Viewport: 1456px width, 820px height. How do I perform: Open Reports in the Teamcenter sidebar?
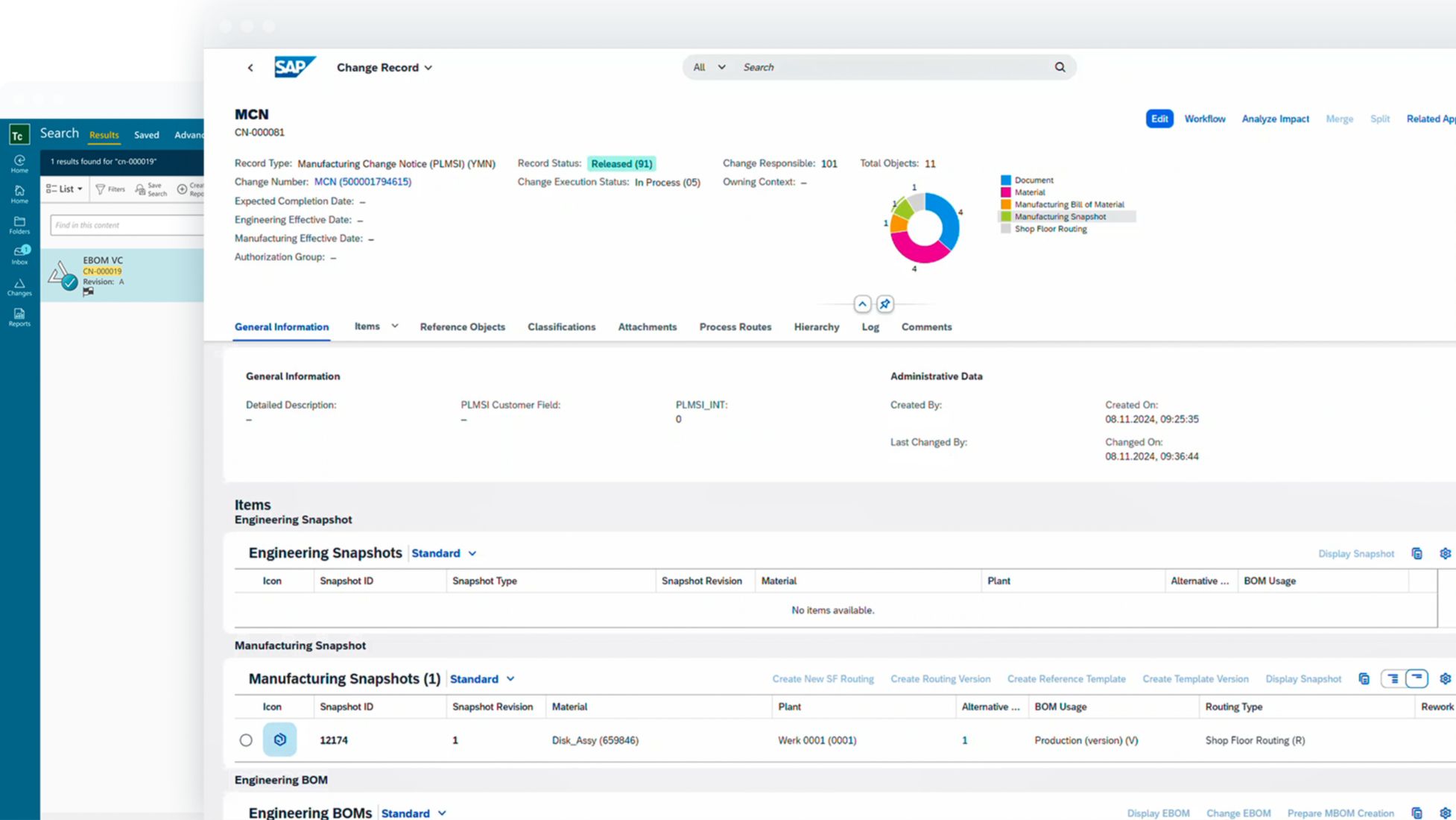(19, 317)
